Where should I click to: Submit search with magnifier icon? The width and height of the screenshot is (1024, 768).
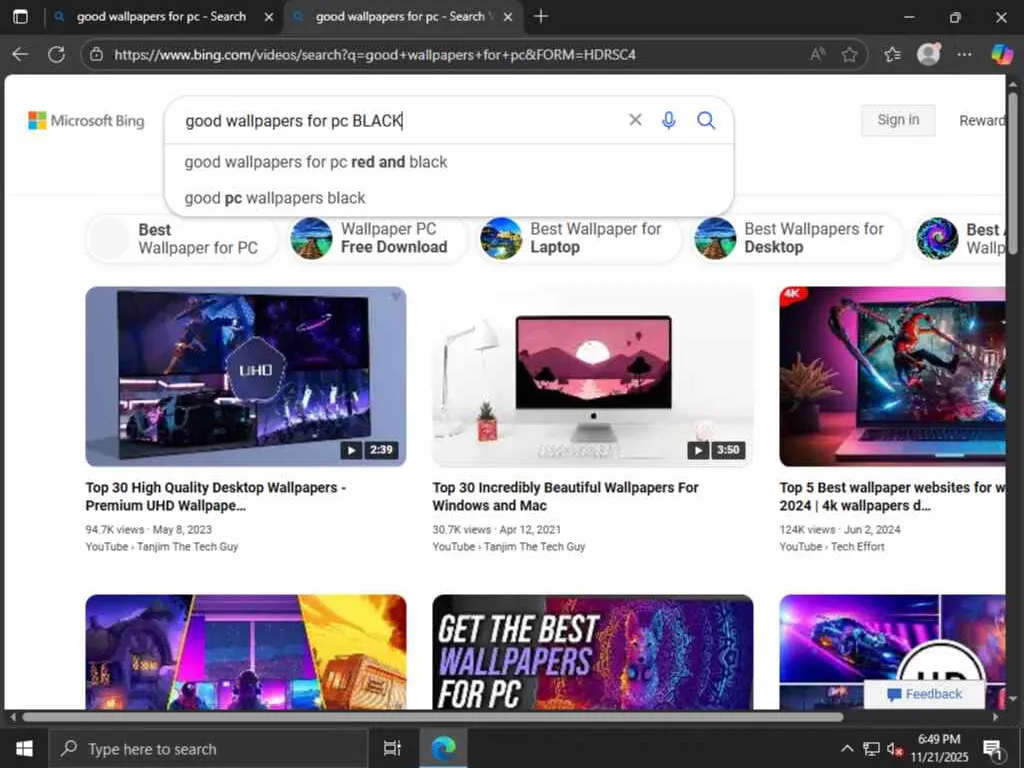pyautogui.click(x=706, y=120)
